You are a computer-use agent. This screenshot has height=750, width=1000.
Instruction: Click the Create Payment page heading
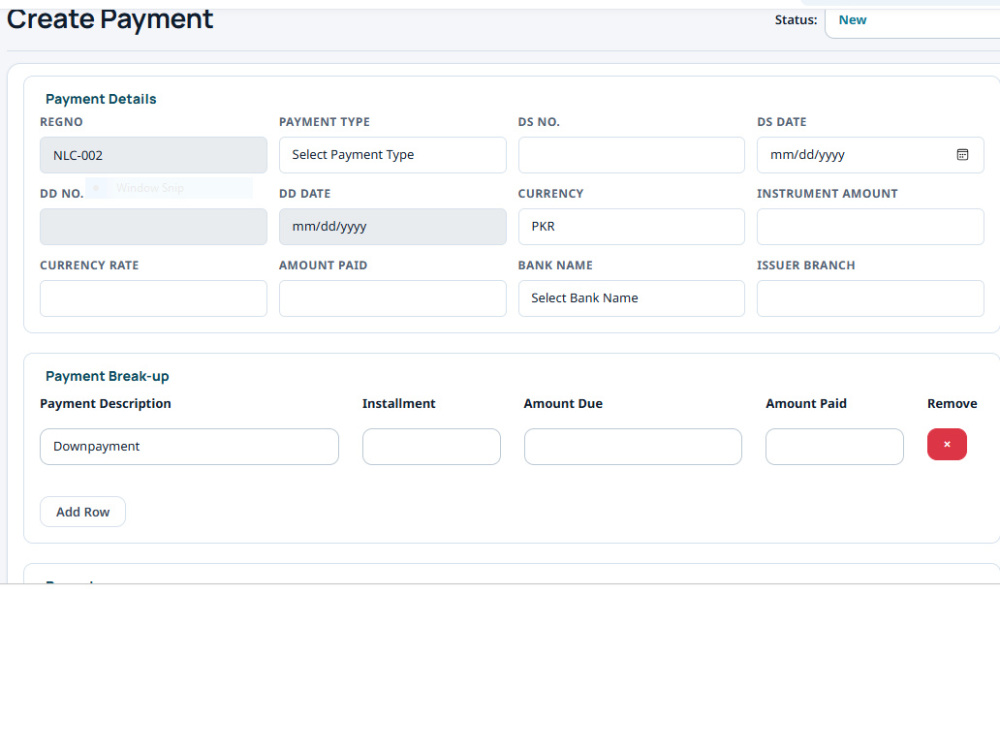[x=110, y=19]
